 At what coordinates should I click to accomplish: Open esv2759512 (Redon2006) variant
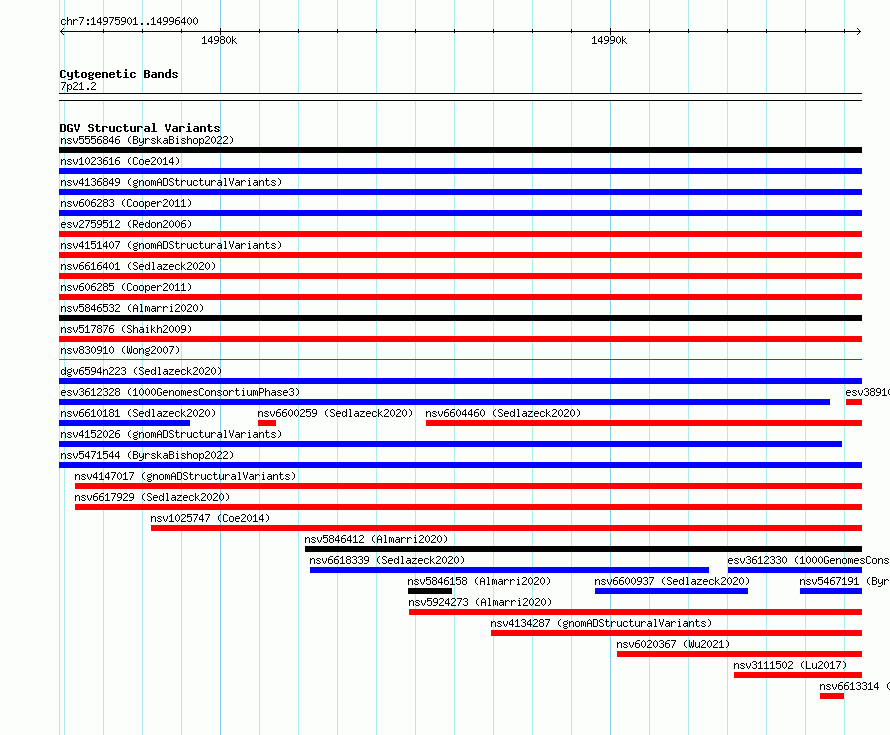coord(126,224)
